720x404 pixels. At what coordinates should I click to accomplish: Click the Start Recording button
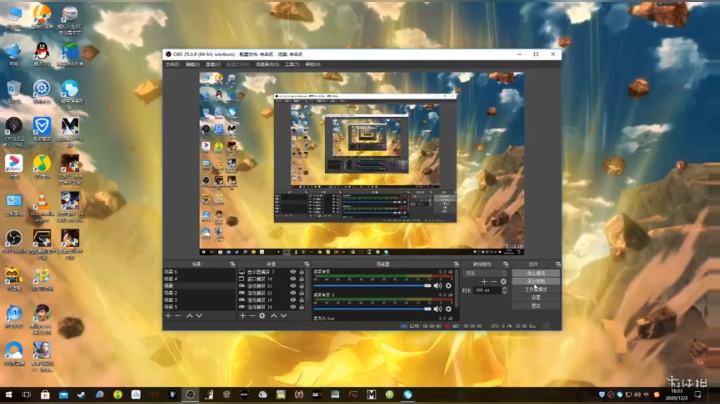pos(536,281)
